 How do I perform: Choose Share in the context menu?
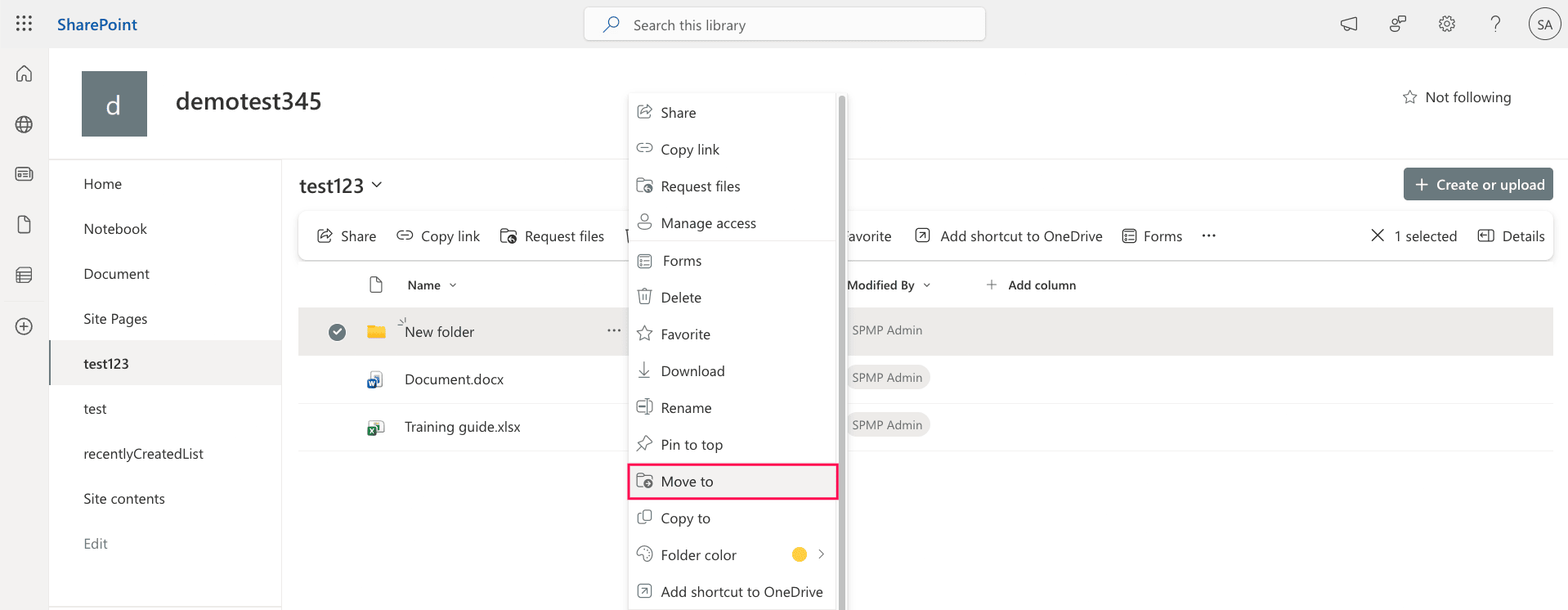(x=732, y=113)
